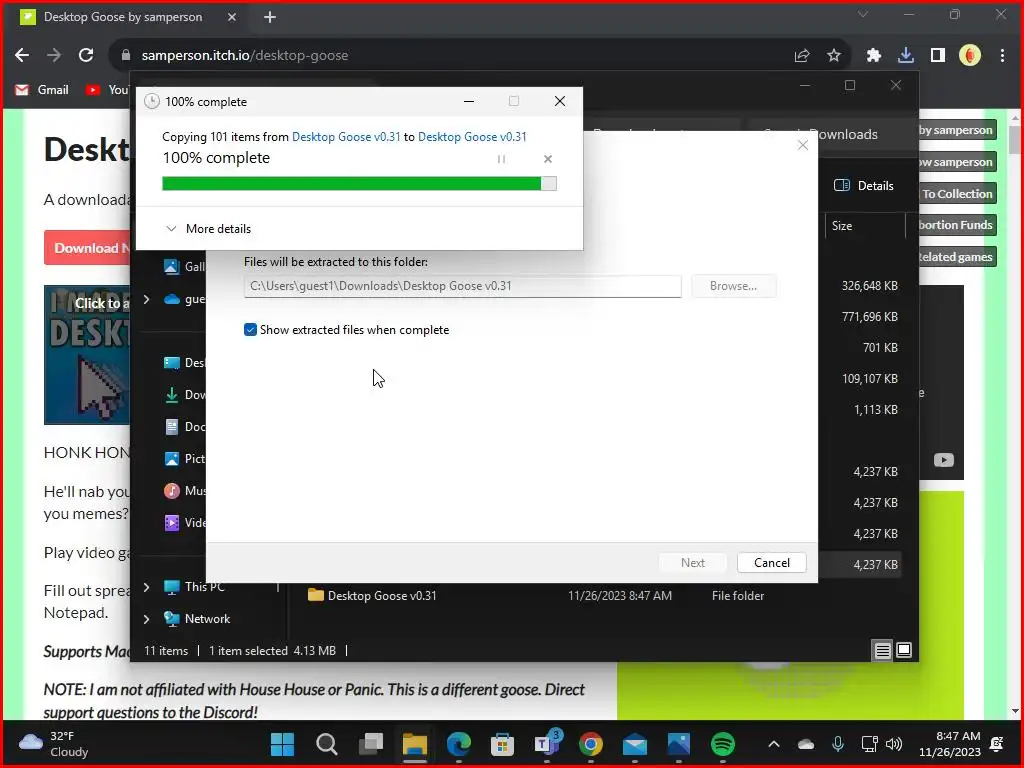Click Cancel in the extract dialog
Image resolution: width=1024 pixels, height=768 pixels.
click(x=771, y=562)
